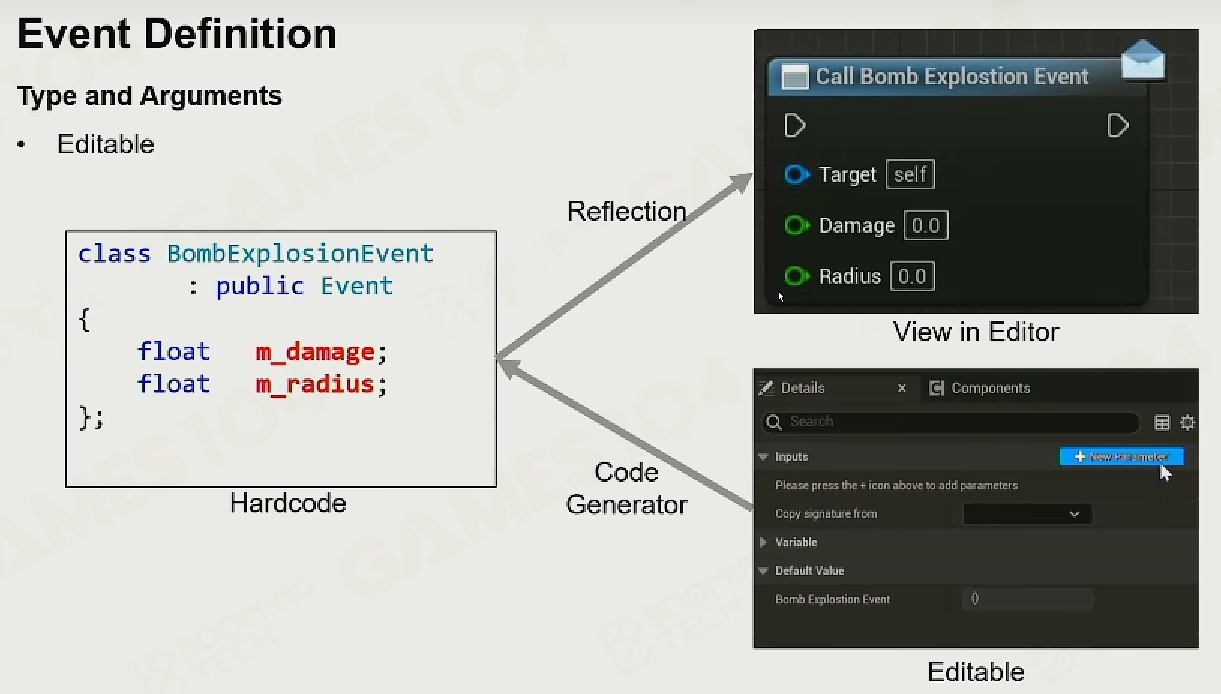Viewport: 1221px width, 694px height.
Task: Click the envelope message icon on node
Action: click(1143, 62)
